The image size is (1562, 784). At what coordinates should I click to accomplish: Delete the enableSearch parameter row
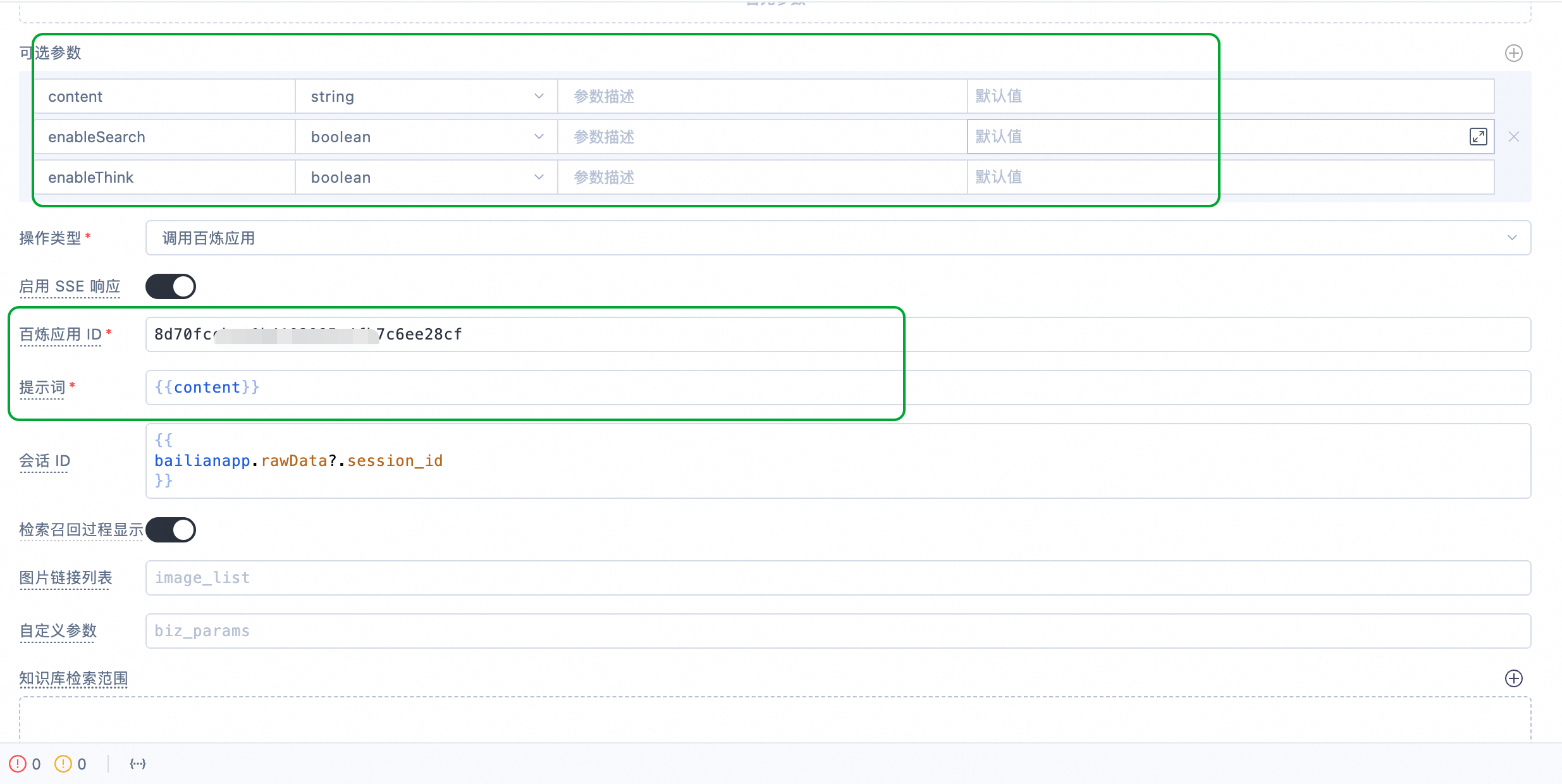click(x=1513, y=137)
